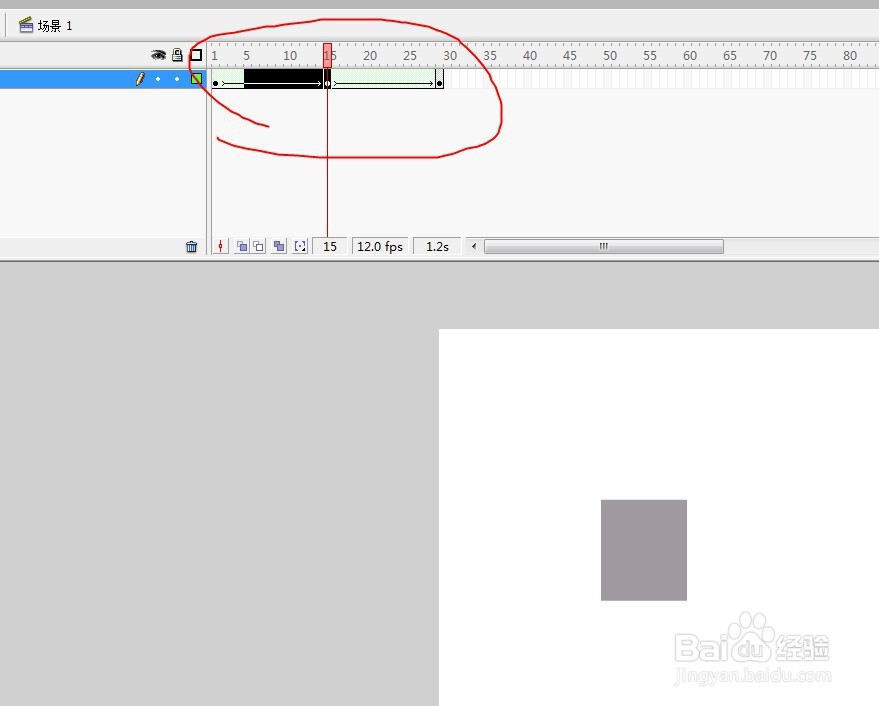Viewport: 879px width, 706px height.
Task: Toggle the black square to outline all layers
Action: pos(196,55)
